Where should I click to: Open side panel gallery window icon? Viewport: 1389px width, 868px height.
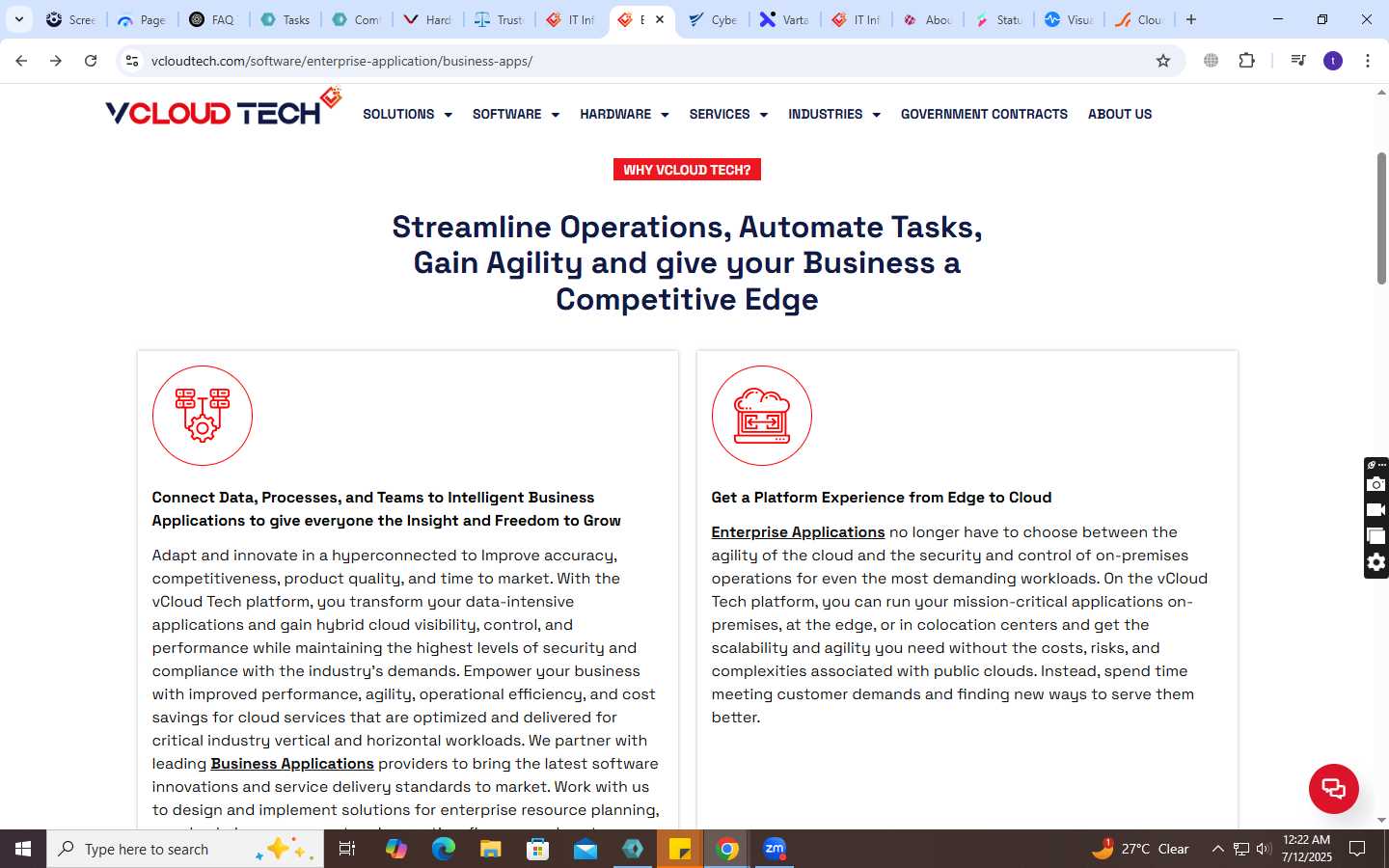[1376, 536]
